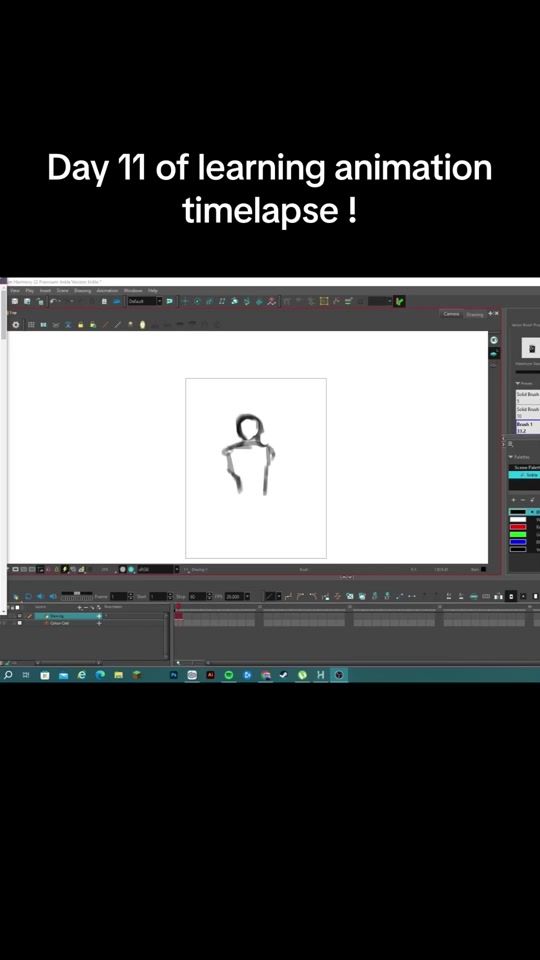Select the highlighted Scene palette row

point(524,474)
